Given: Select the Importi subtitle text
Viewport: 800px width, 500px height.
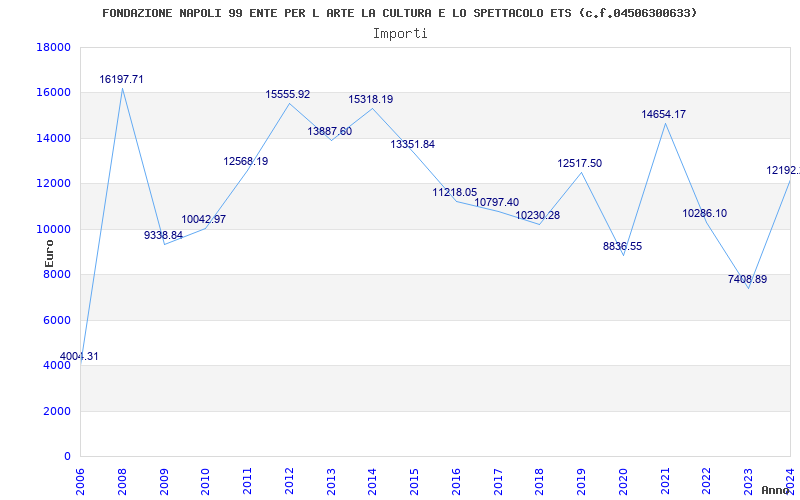Looking at the screenshot, I should 400,34.
